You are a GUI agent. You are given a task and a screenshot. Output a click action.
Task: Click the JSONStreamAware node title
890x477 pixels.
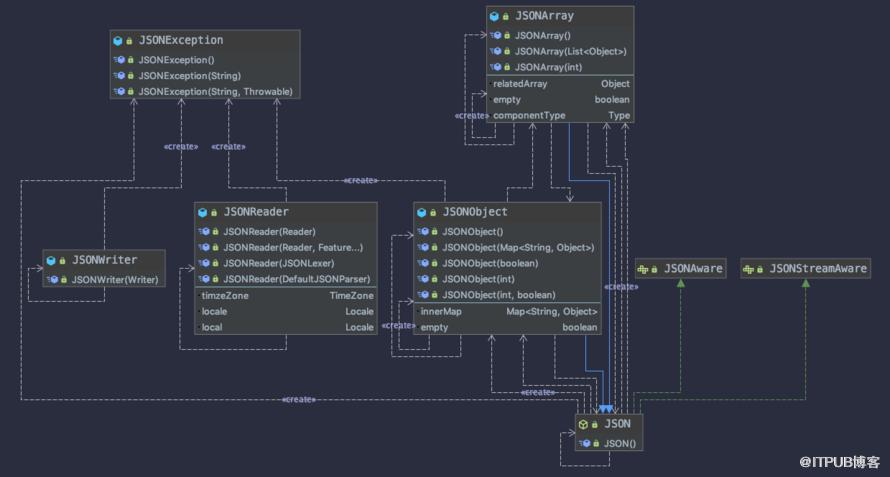point(818,269)
